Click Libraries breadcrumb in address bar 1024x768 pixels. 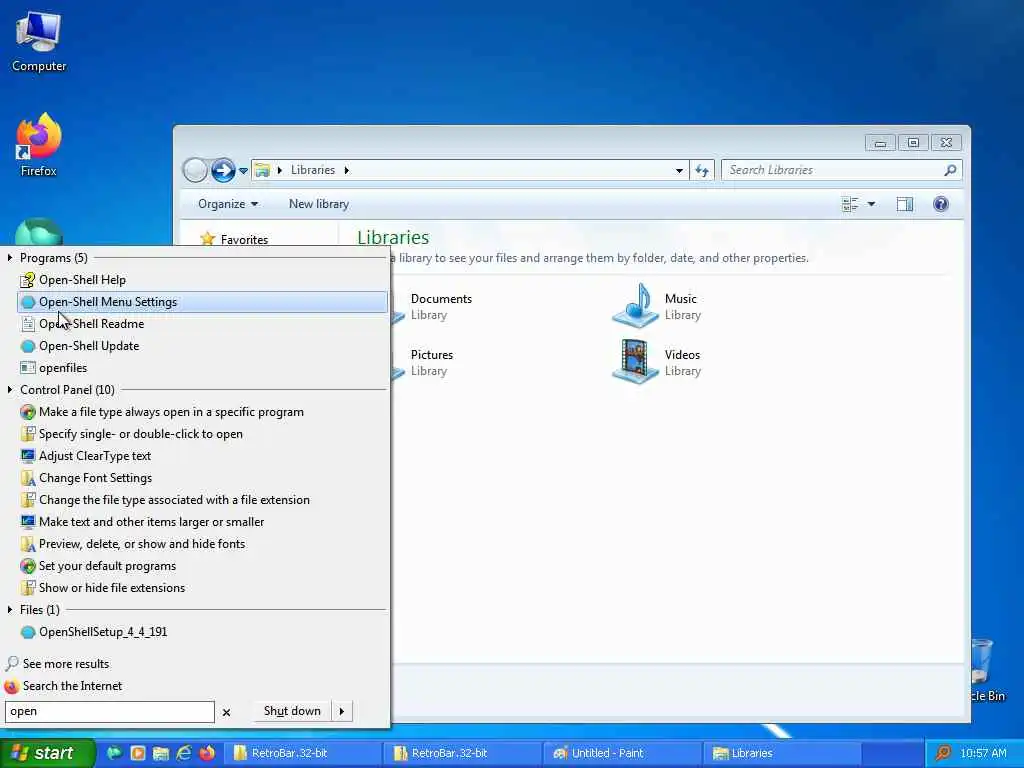(x=313, y=170)
